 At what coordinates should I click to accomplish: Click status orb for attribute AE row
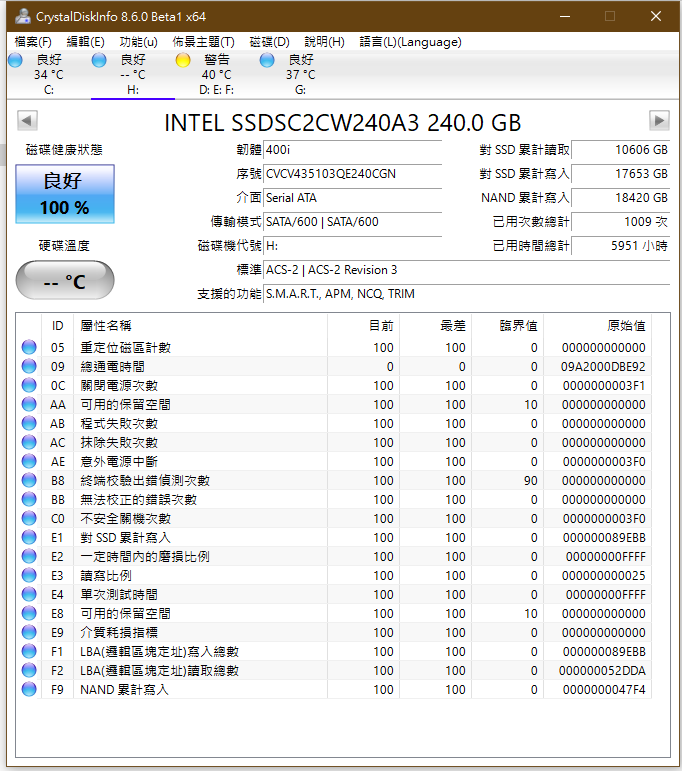coord(30,461)
